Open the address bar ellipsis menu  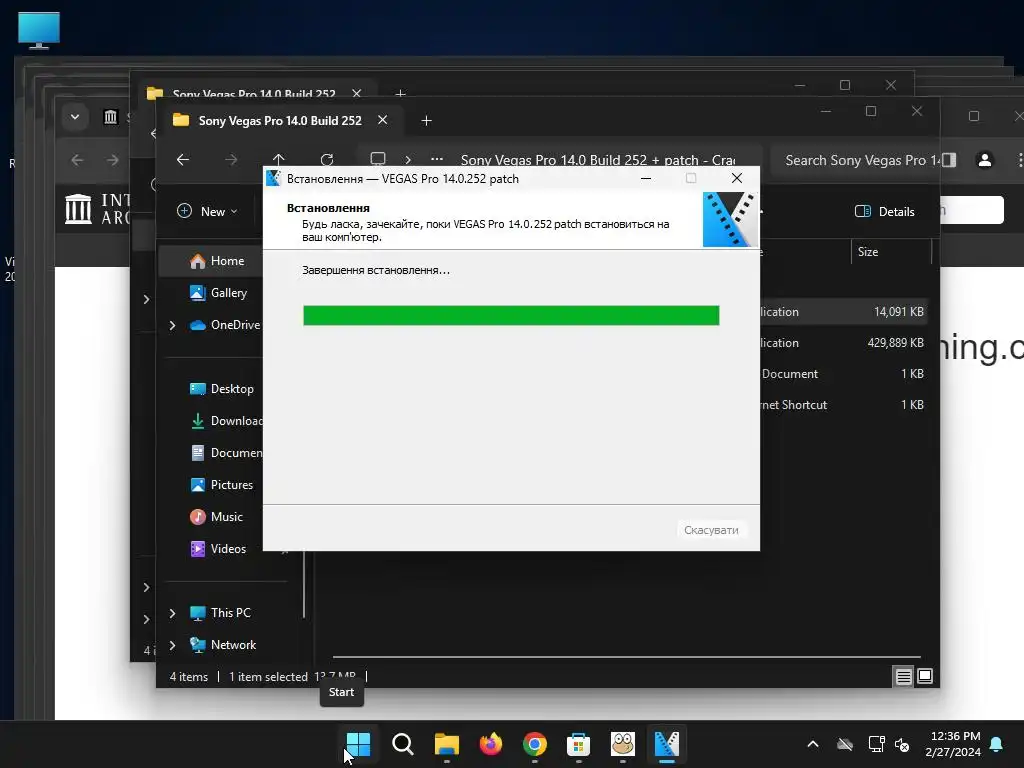point(437,159)
